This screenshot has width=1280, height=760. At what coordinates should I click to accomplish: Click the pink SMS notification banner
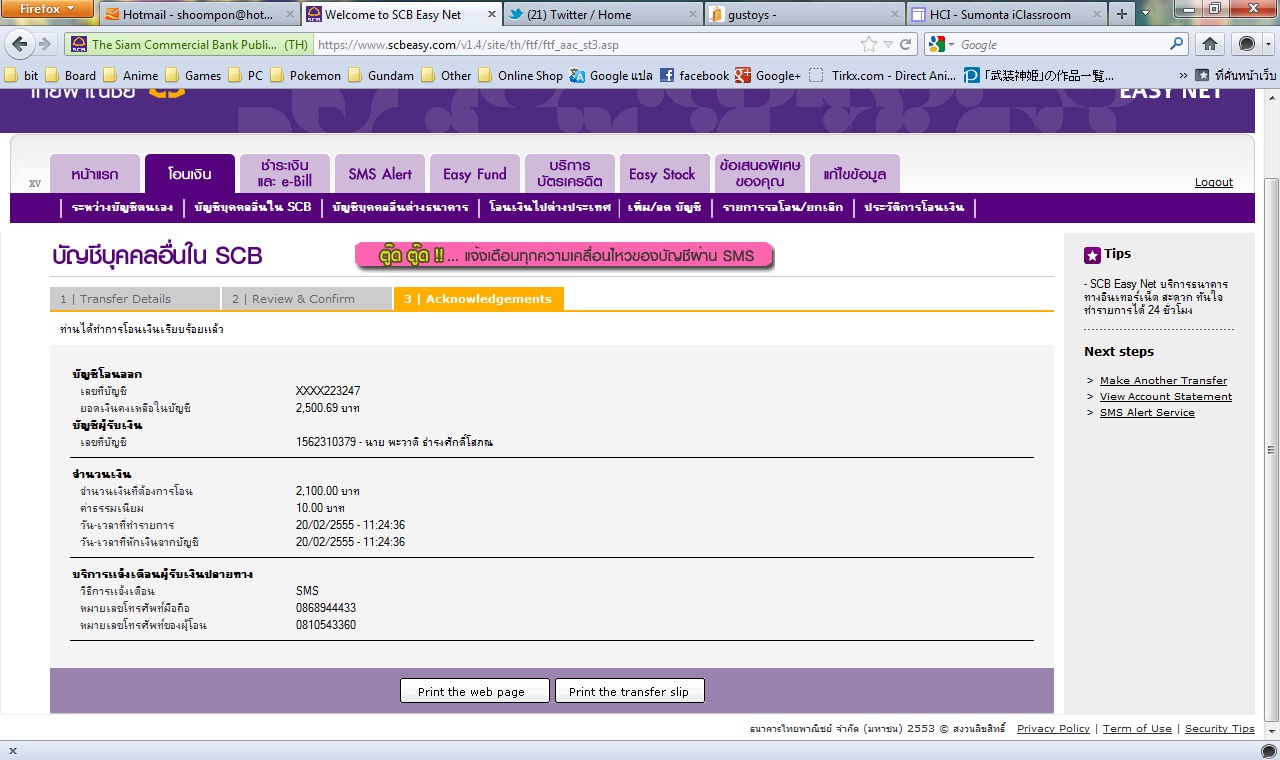565,256
